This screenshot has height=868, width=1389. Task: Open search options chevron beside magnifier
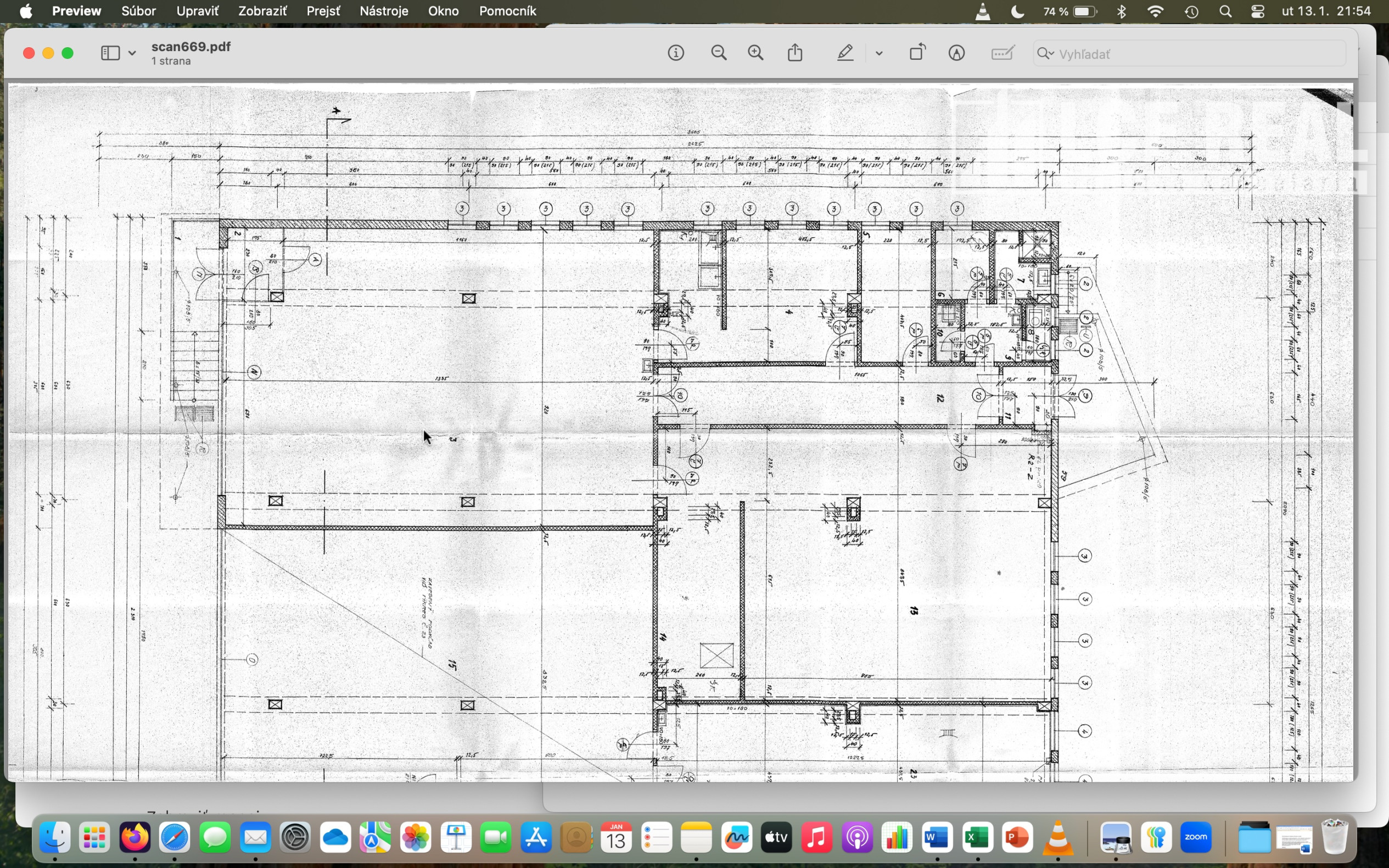1051,53
